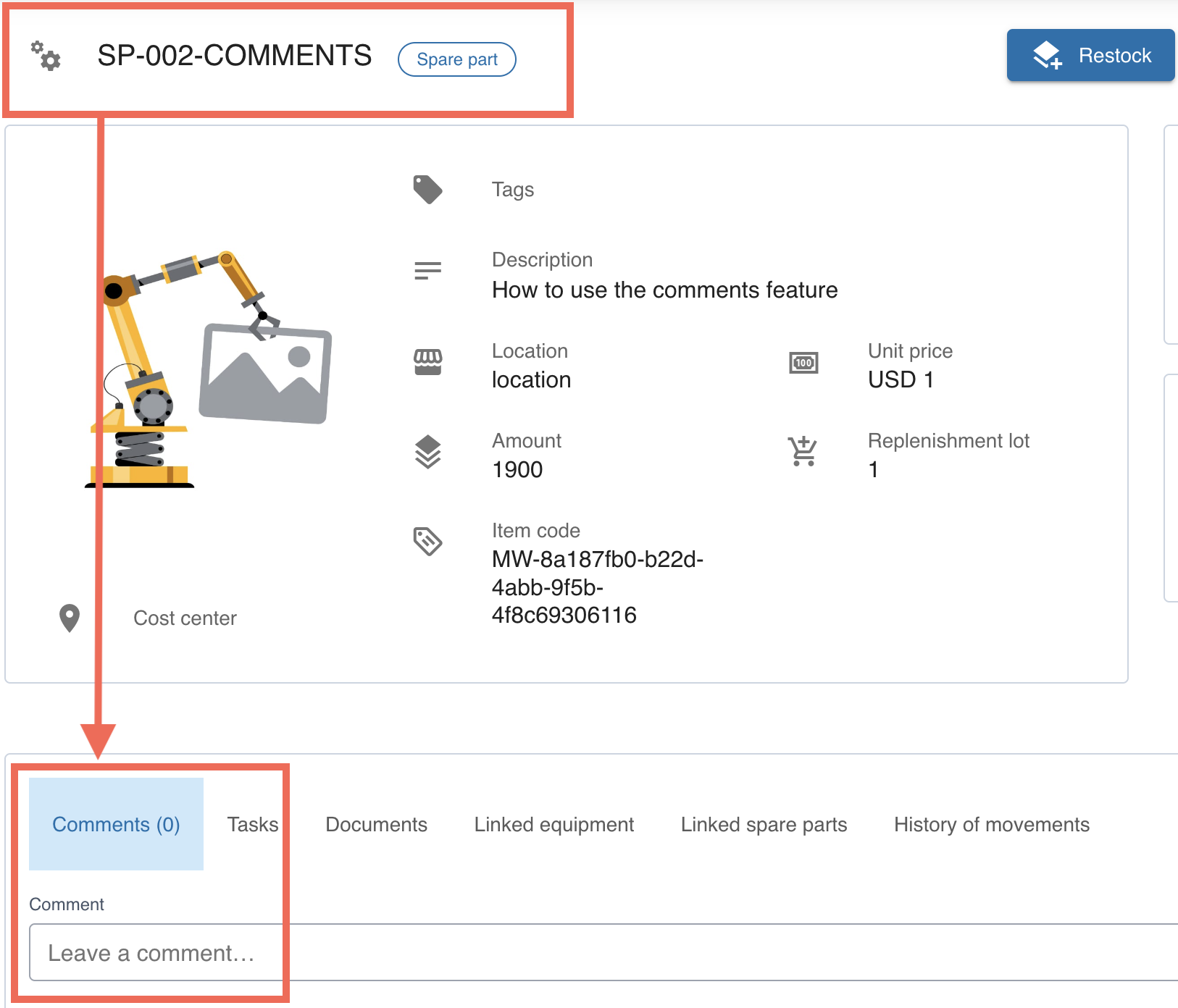The image size is (1178, 1008).
Task: Click the gears icon beside SP-002-COMMENTS
Action: pos(46,56)
